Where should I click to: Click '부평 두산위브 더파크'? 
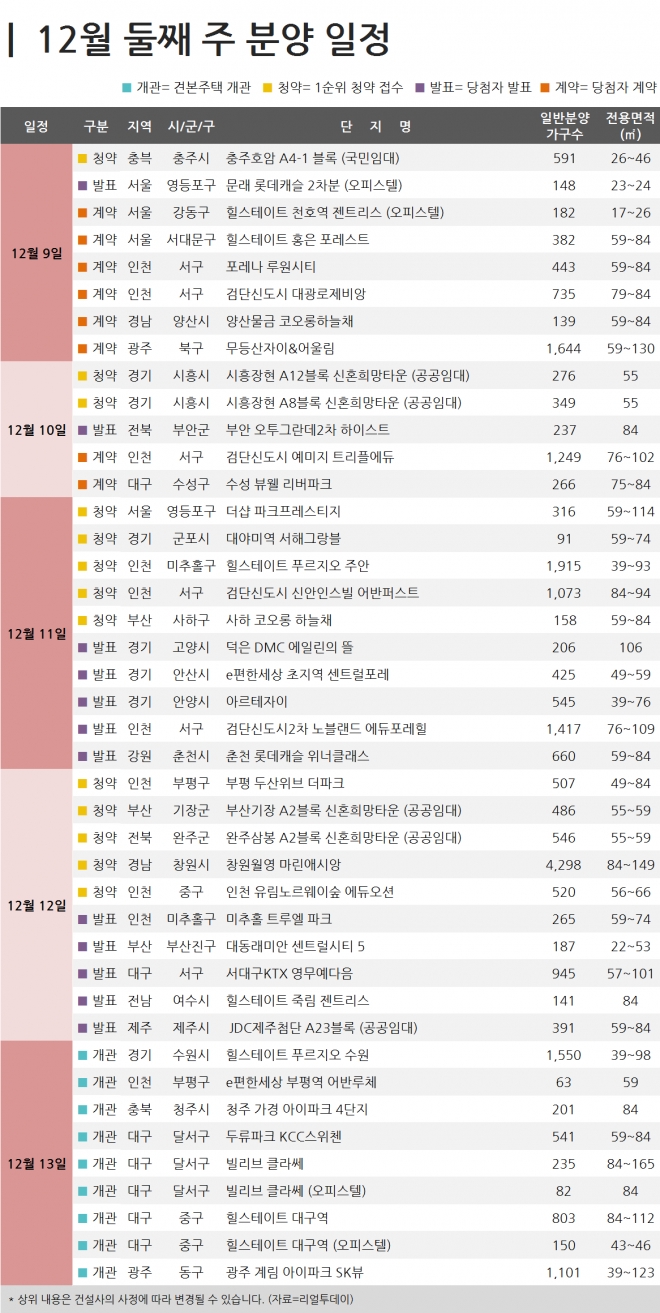287,783
